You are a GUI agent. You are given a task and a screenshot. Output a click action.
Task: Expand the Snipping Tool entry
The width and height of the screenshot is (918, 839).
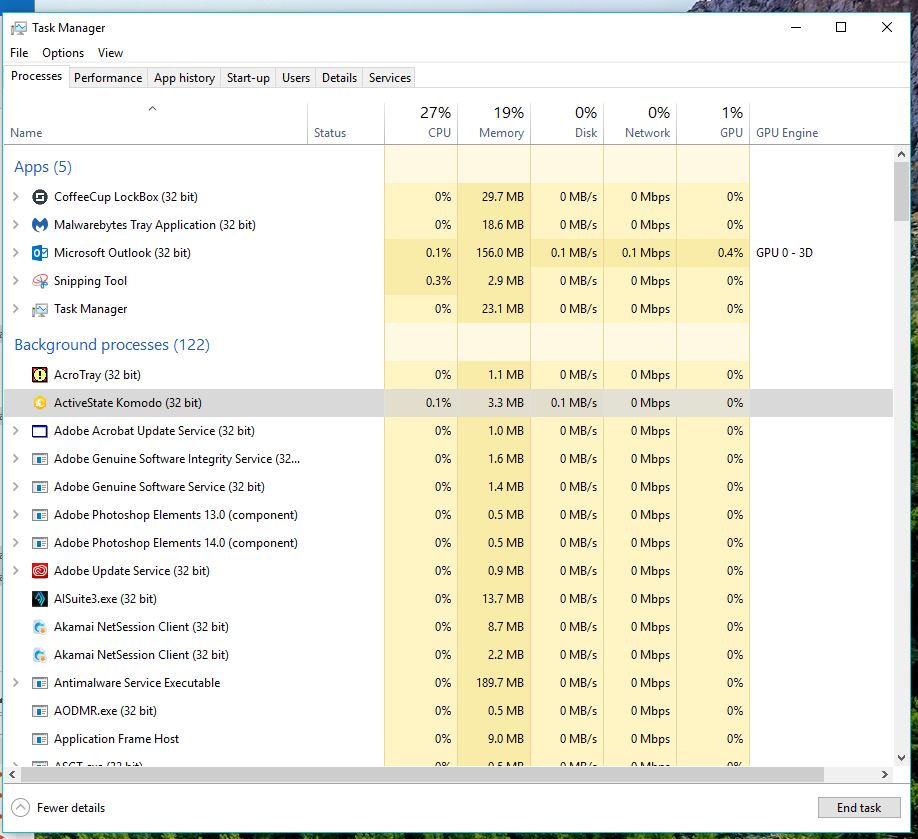(x=16, y=281)
